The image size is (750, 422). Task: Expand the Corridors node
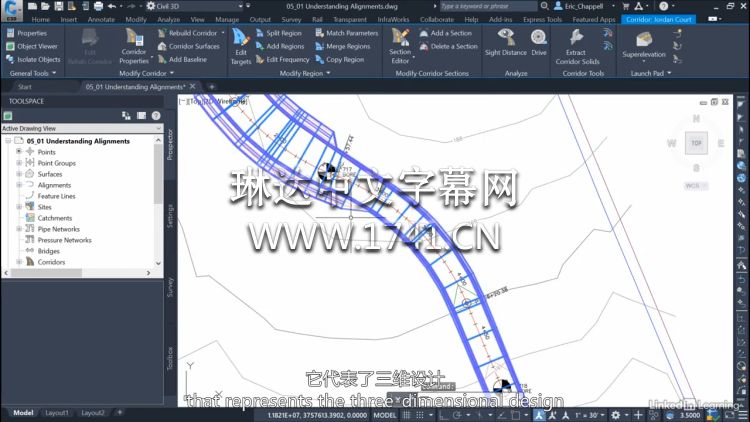point(19,262)
